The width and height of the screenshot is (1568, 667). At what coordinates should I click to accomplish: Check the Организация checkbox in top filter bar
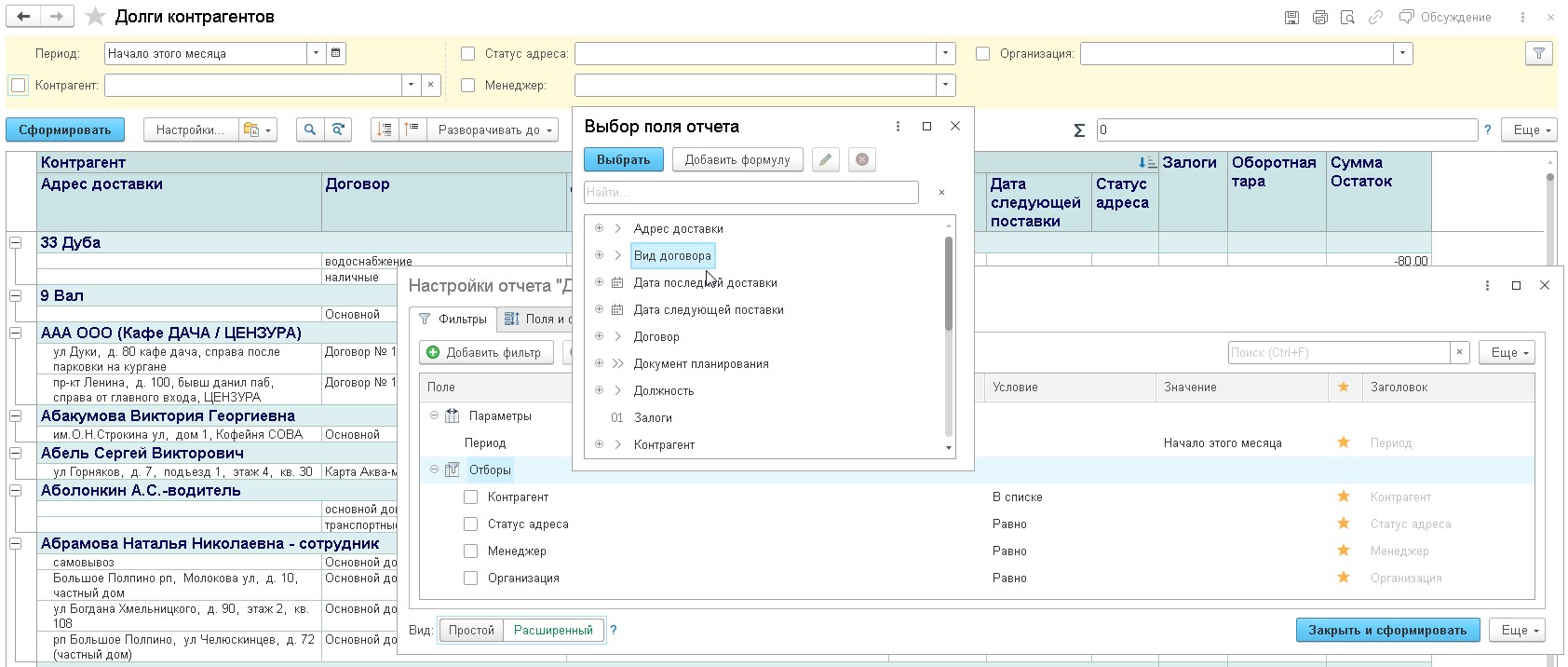[x=982, y=54]
